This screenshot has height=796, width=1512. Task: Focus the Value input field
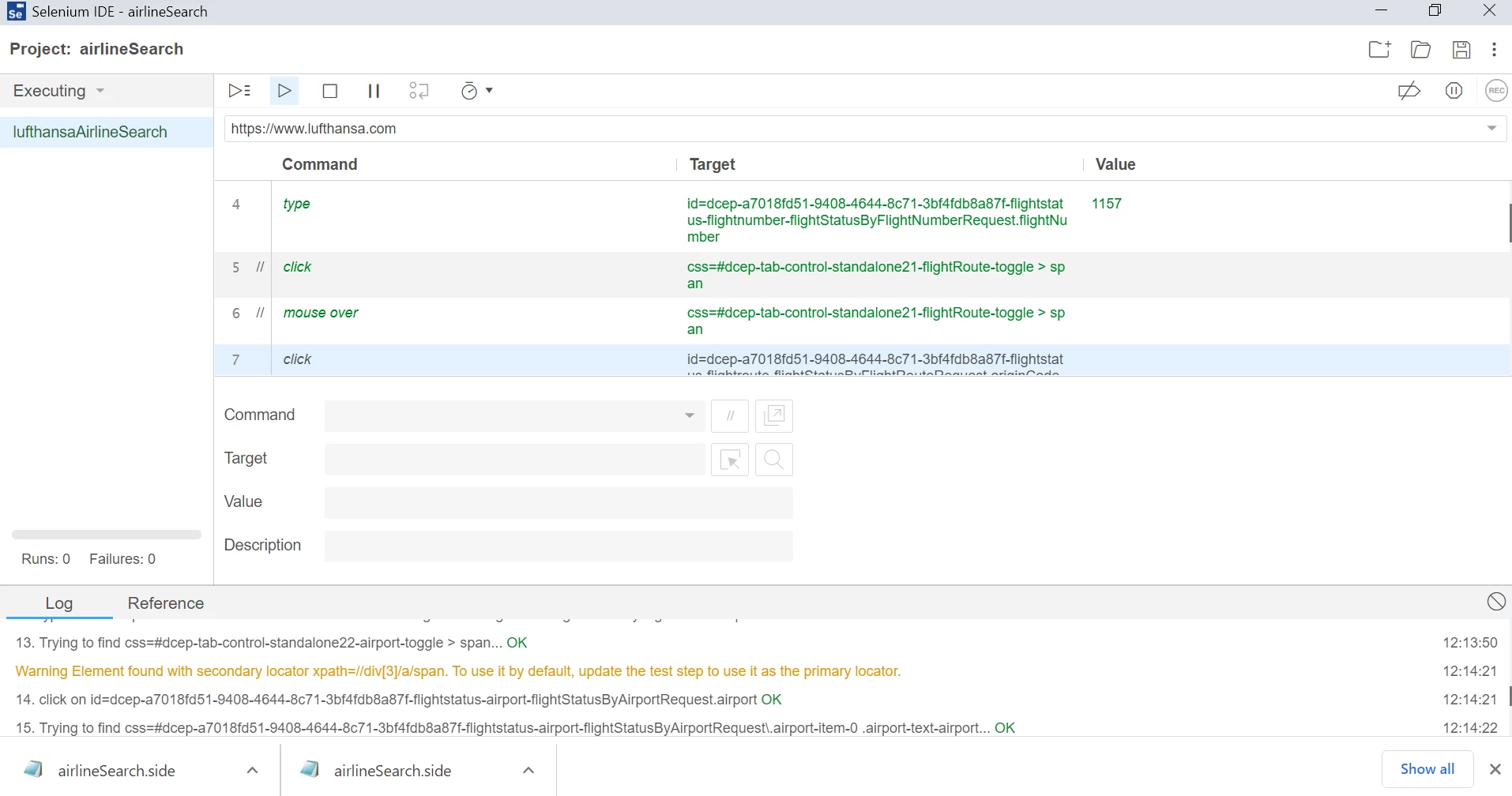(x=559, y=503)
